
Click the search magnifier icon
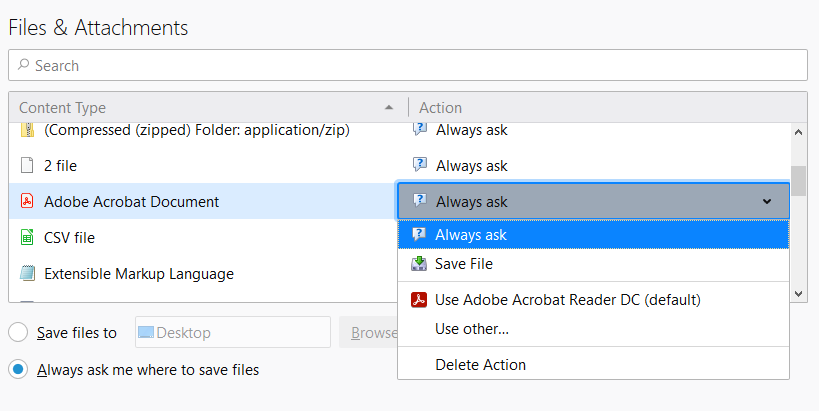24,65
